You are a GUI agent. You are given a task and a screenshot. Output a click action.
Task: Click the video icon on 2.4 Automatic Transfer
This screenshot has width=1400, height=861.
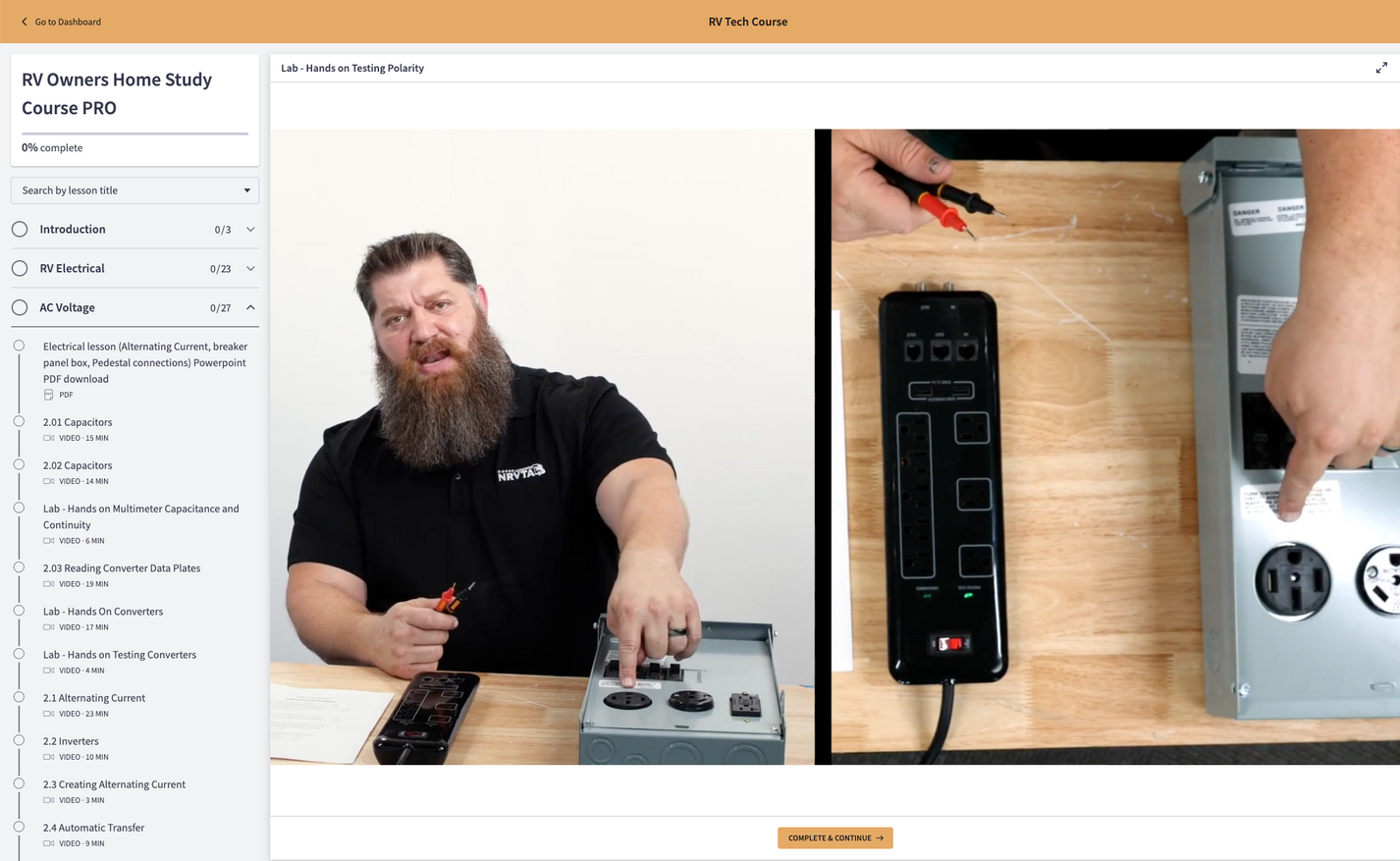pyautogui.click(x=47, y=842)
